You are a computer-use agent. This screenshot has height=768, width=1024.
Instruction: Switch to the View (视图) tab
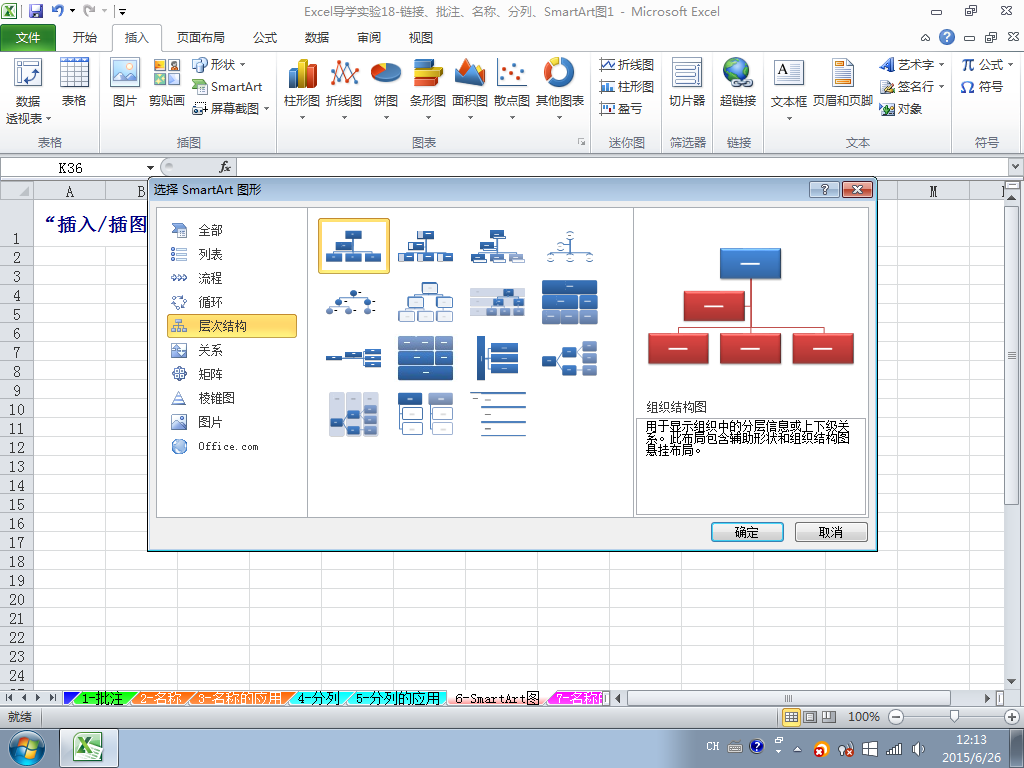click(x=421, y=38)
